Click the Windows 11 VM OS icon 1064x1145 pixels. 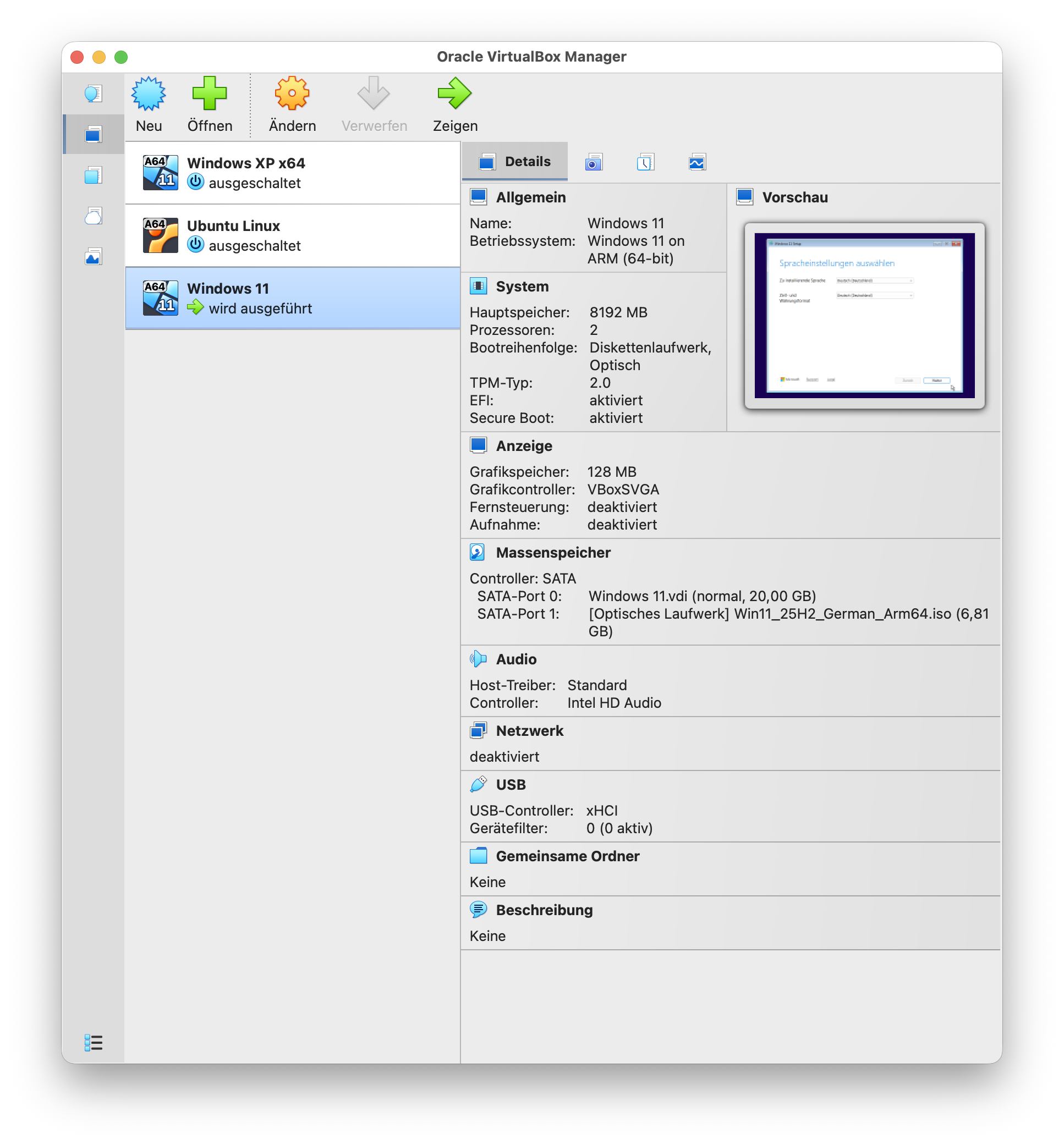pos(161,298)
